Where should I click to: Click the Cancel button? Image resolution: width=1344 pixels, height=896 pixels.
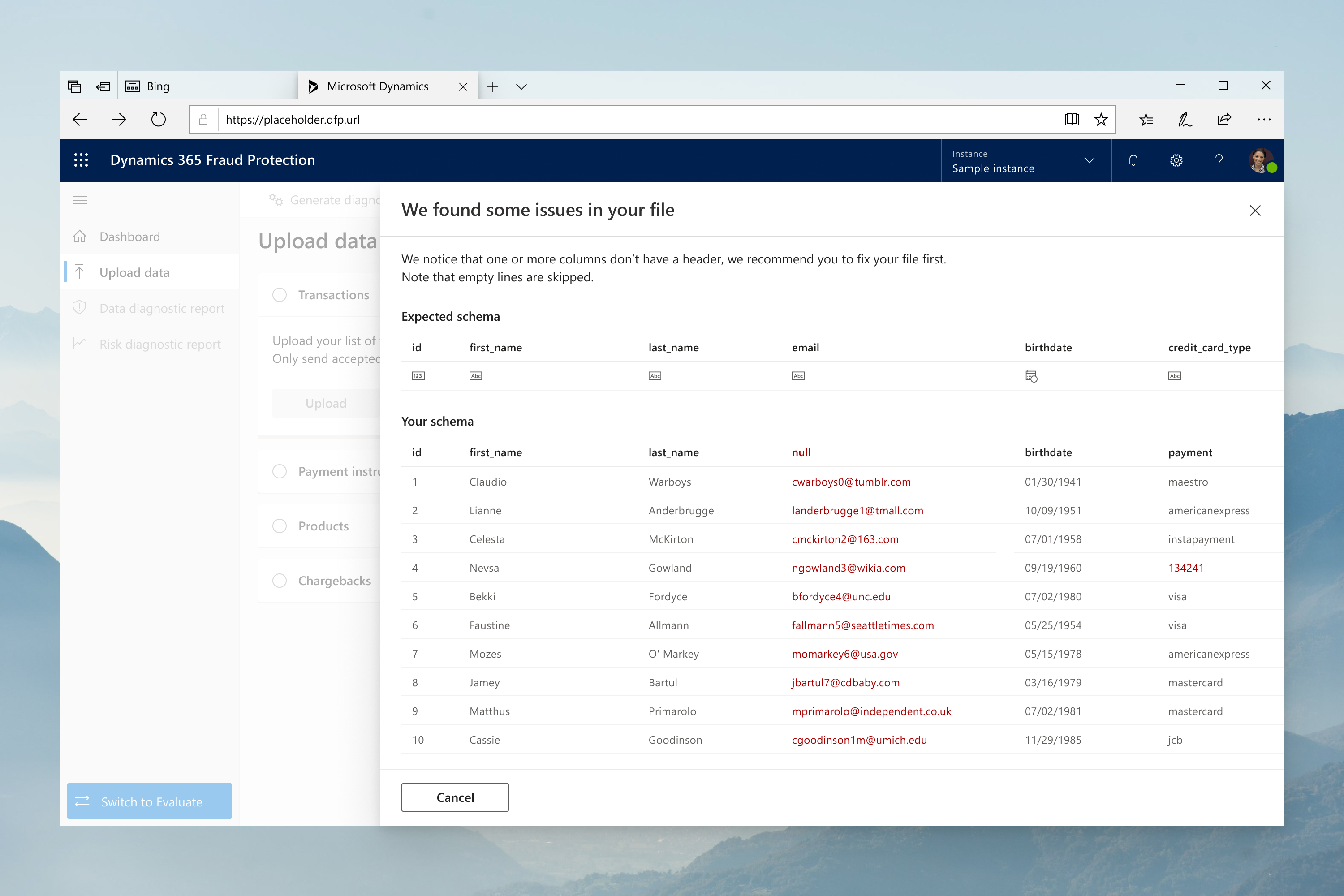[x=455, y=797]
